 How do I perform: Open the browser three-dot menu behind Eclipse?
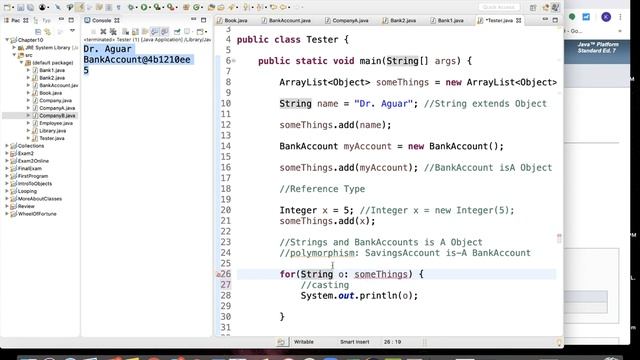coord(620,17)
